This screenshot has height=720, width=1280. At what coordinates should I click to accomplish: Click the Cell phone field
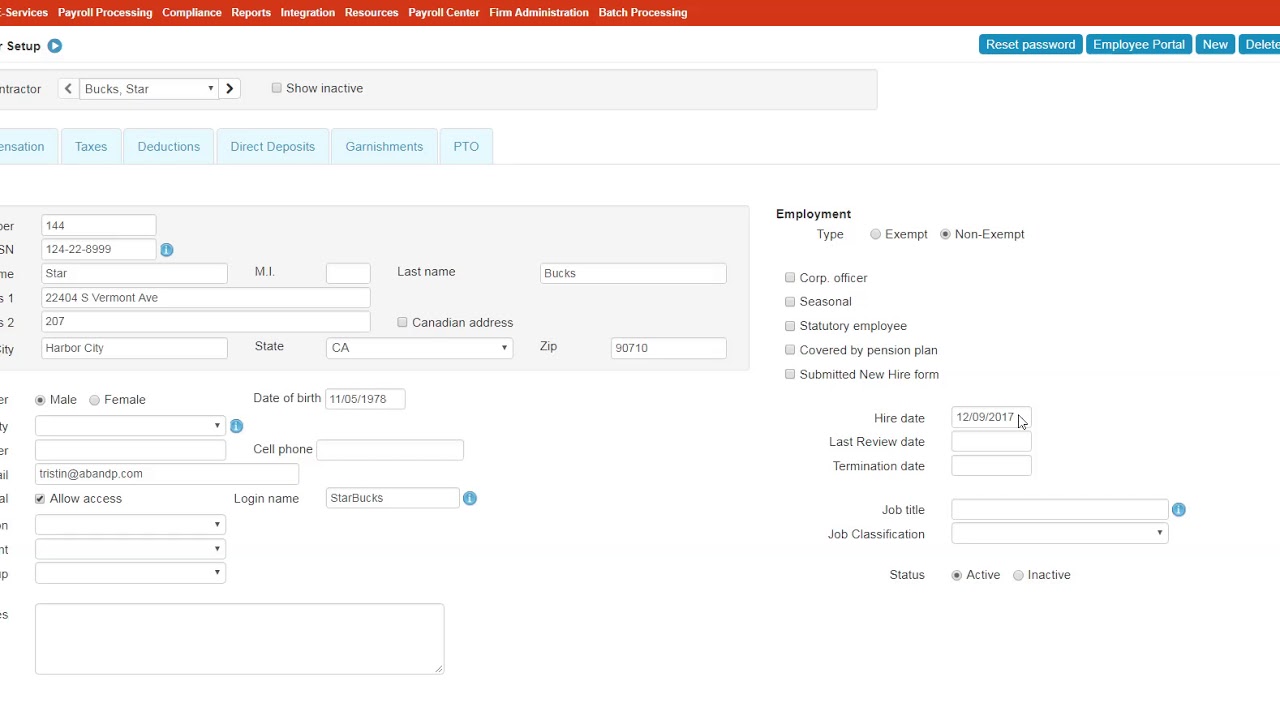(390, 450)
